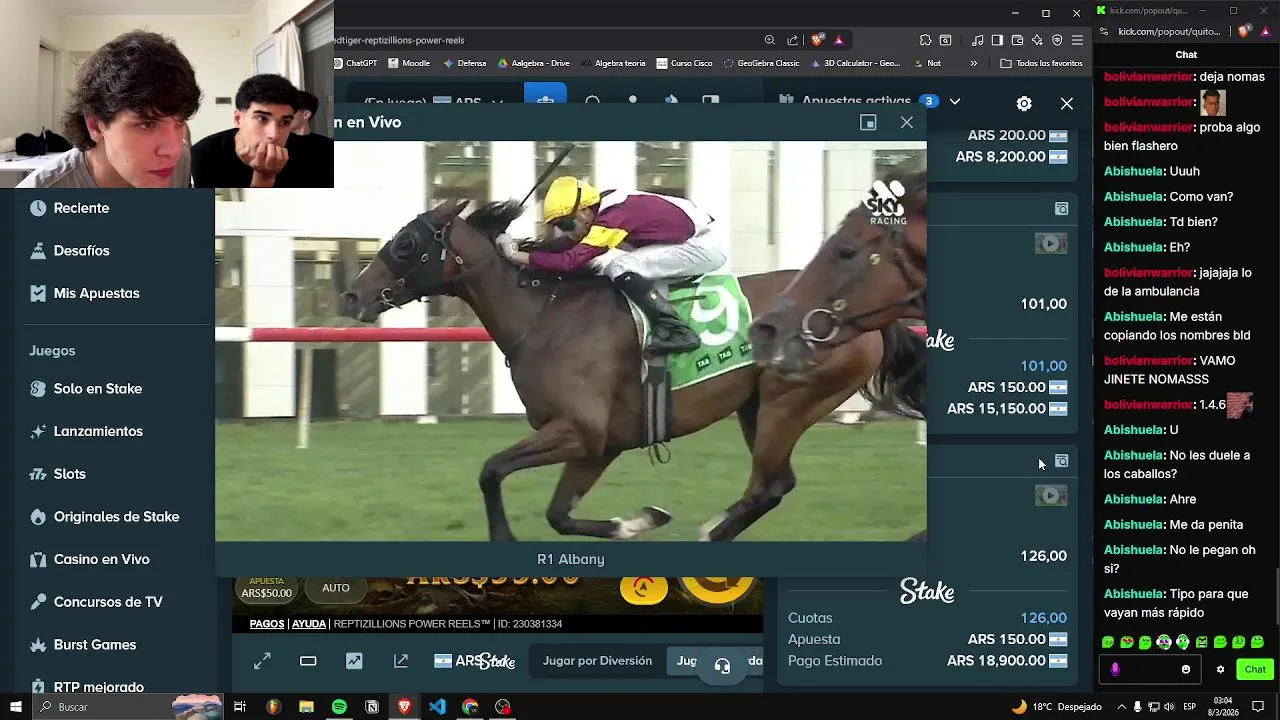Open bet card icon above 126,00 bet
Viewport: 1280px width, 720px height.
click(1062, 461)
